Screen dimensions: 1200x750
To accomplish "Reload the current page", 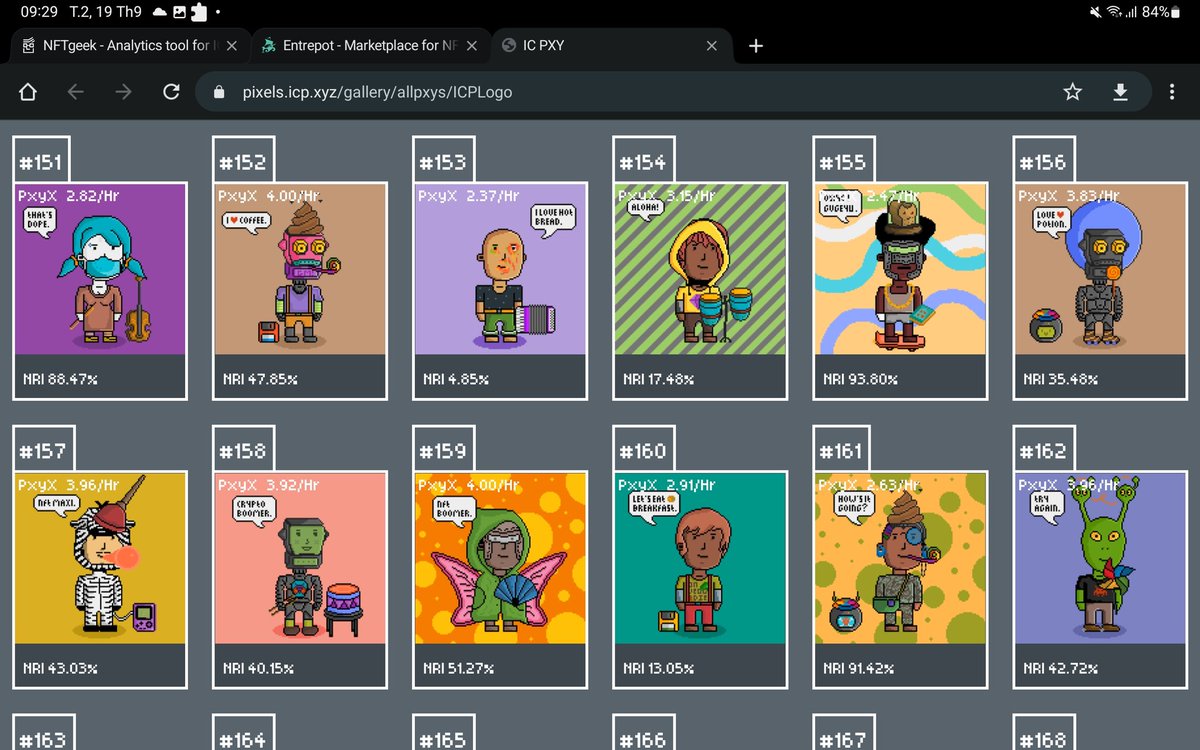I will click(172, 92).
